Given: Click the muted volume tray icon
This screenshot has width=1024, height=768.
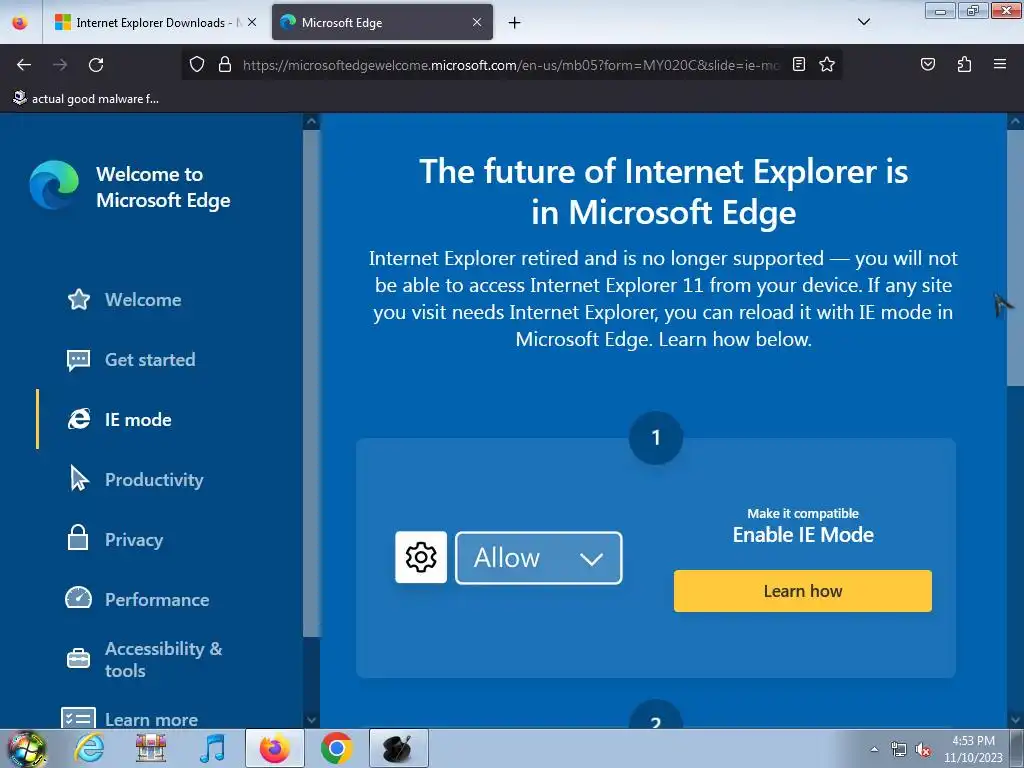Looking at the screenshot, I should [x=923, y=750].
